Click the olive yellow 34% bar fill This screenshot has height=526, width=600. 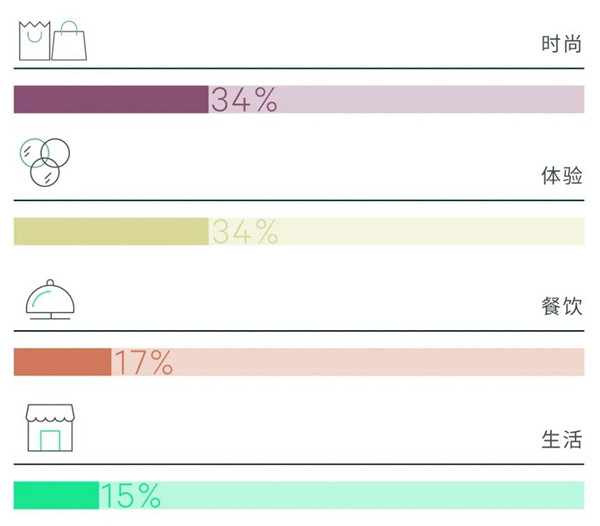pyautogui.click(x=111, y=231)
